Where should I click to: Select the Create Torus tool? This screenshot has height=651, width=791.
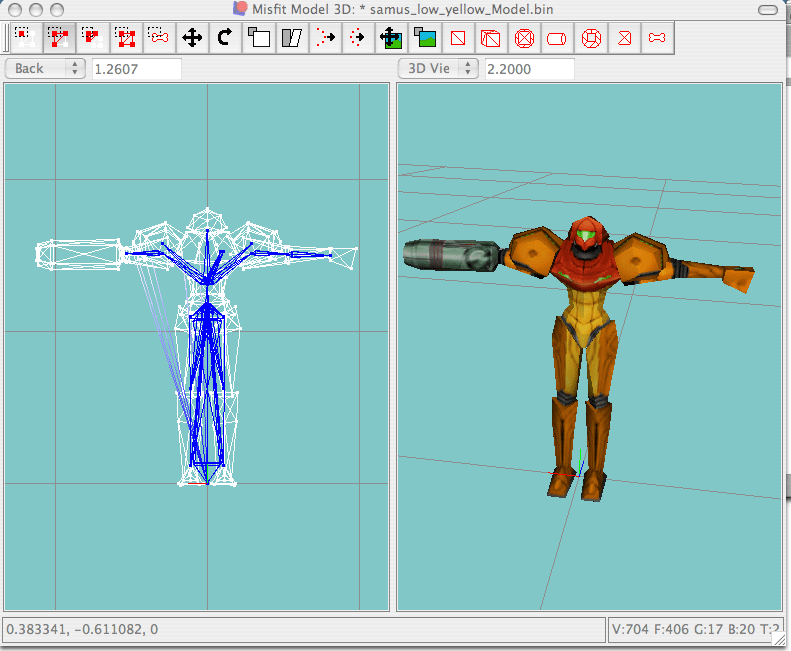pos(591,37)
